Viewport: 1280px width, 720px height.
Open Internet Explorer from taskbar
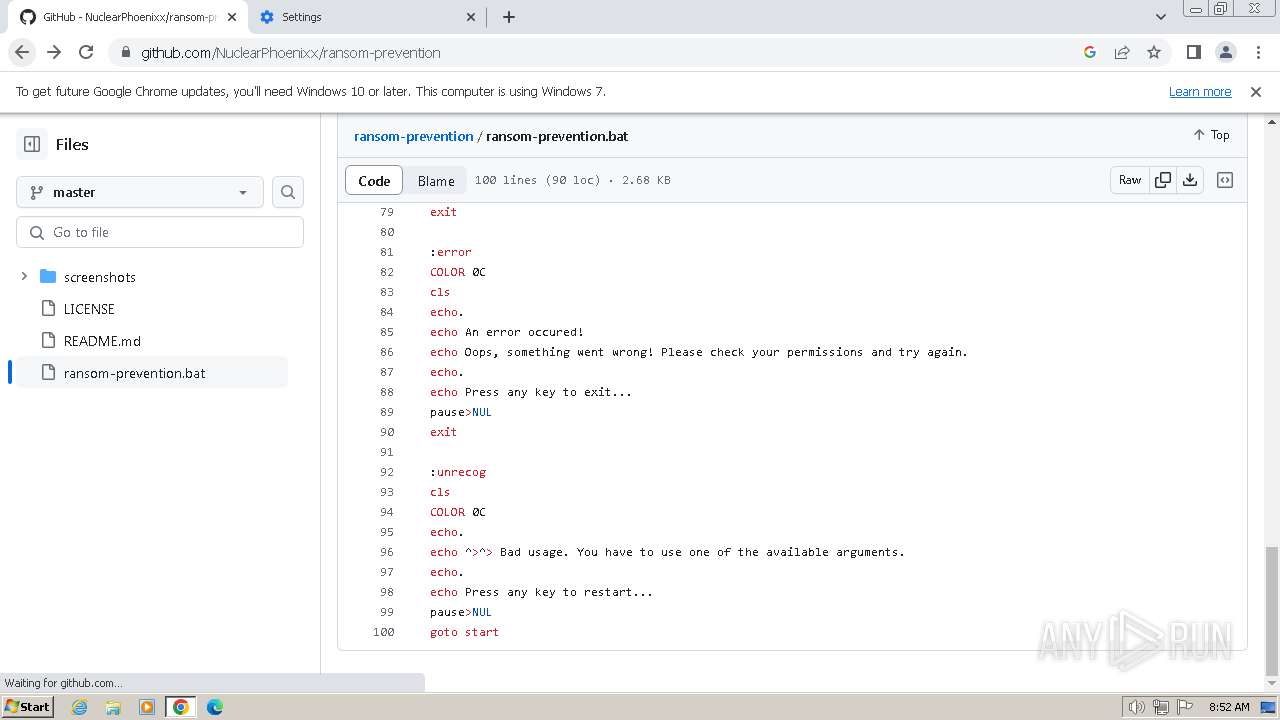tap(79, 707)
